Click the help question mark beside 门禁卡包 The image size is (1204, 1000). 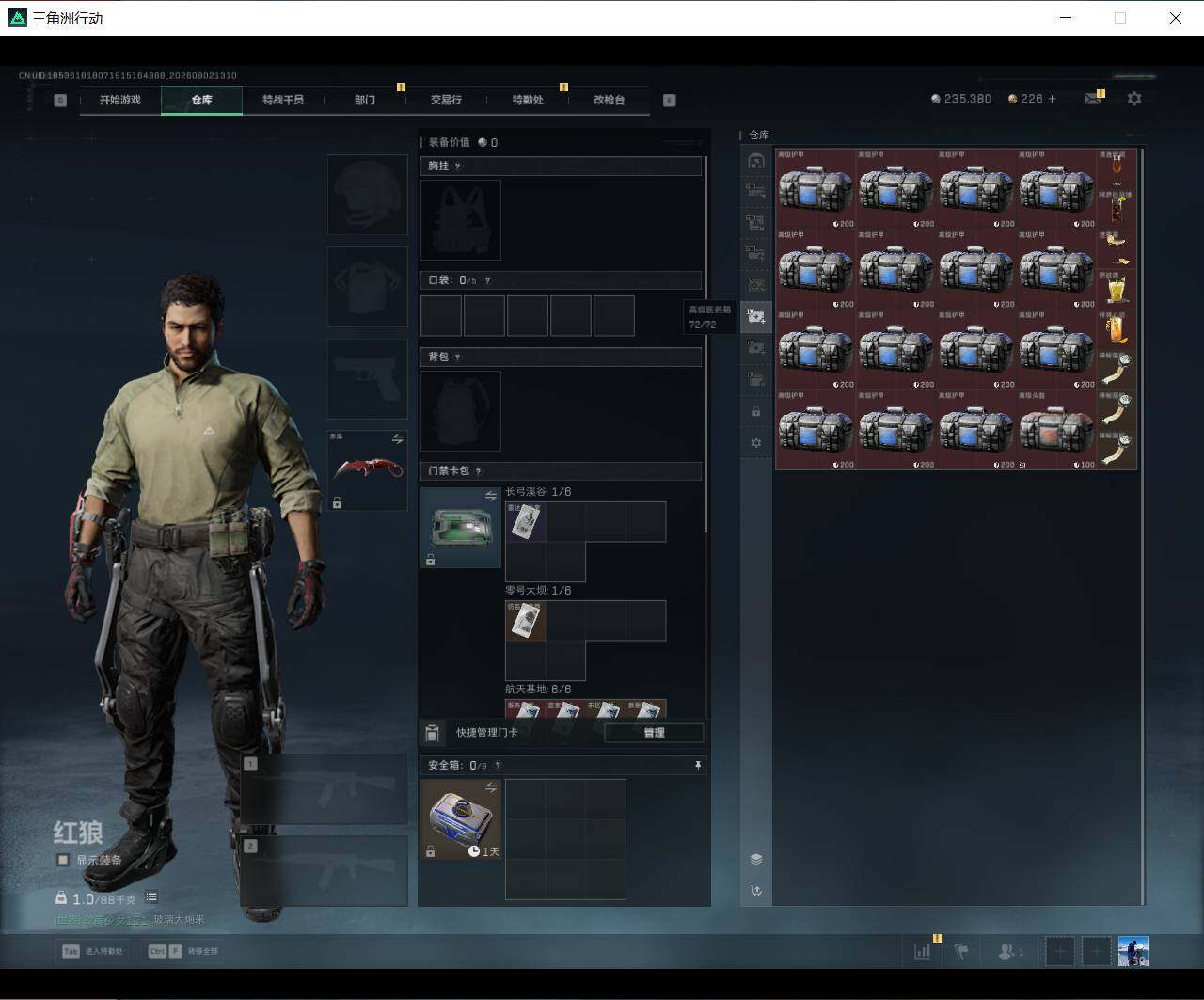478,471
